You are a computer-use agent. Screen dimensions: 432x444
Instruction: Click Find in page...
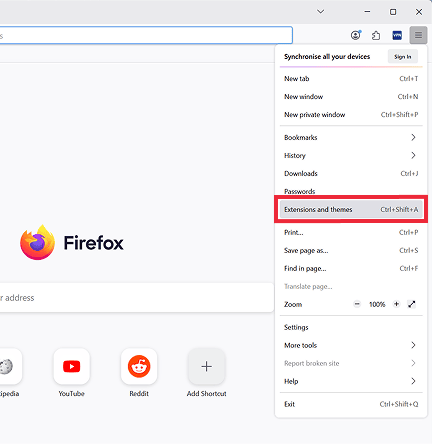pyautogui.click(x=351, y=268)
